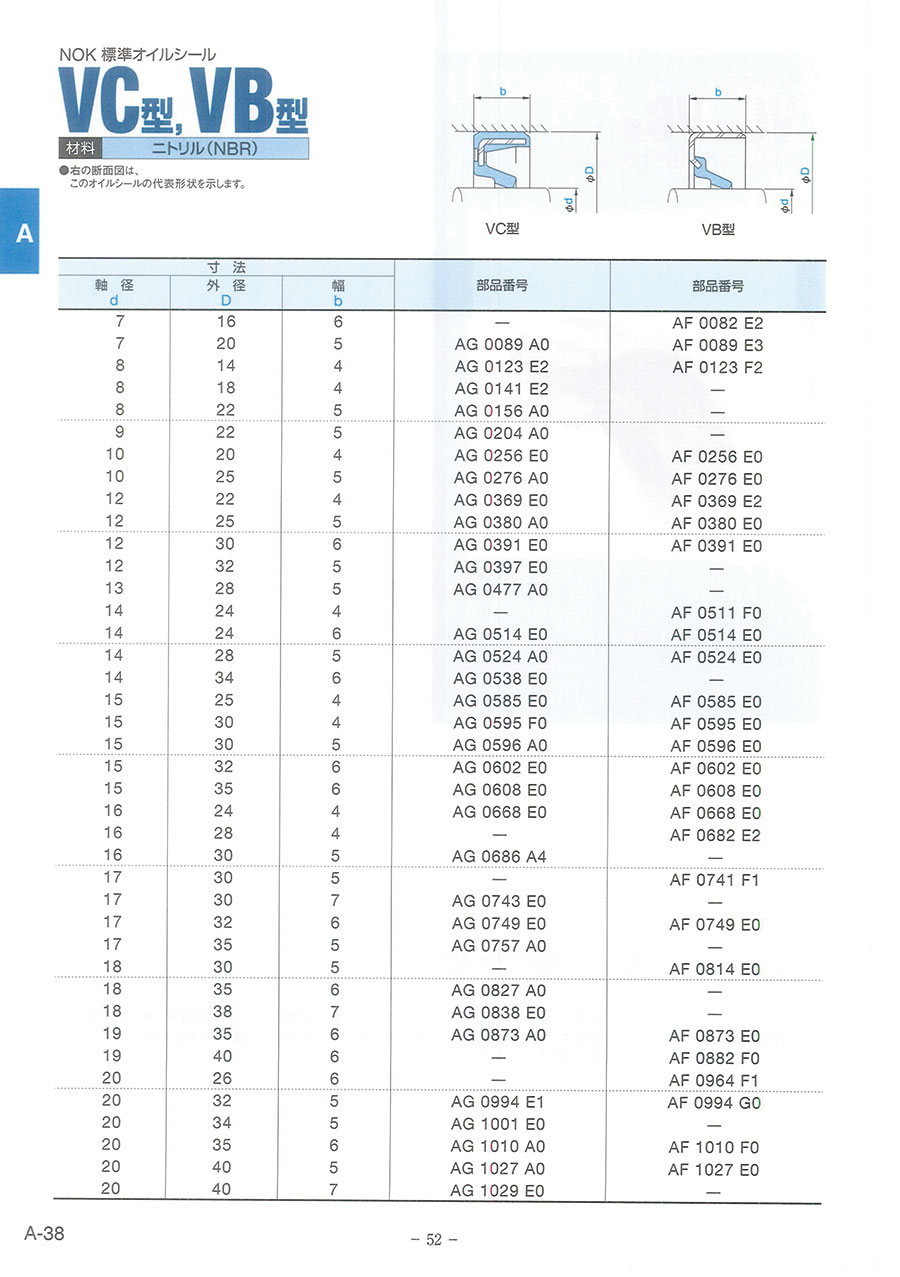Image resolution: width=900 pixels, height=1277 pixels.
Task: Select part number AF 0741 F1
Action: pos(715,880)
